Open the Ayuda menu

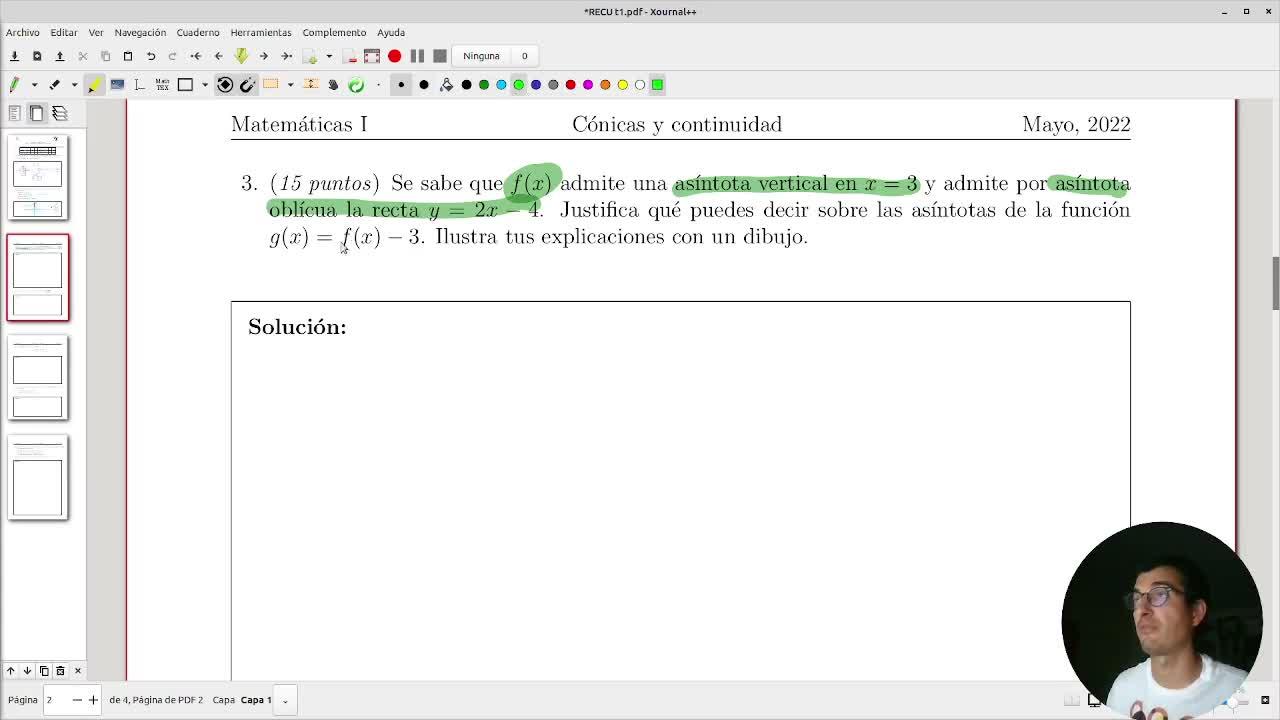point(391,32)
